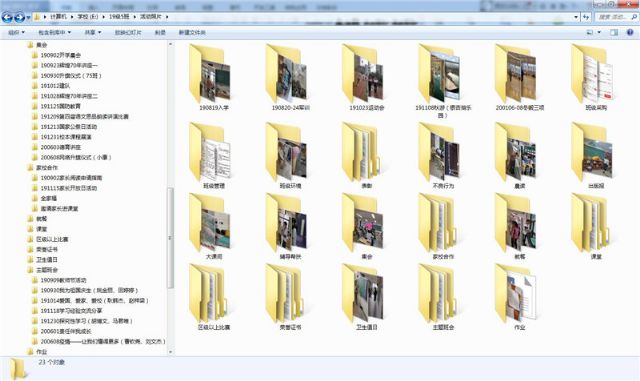
Task: Expand the 组织 dropdown menu
Action: 16,32
